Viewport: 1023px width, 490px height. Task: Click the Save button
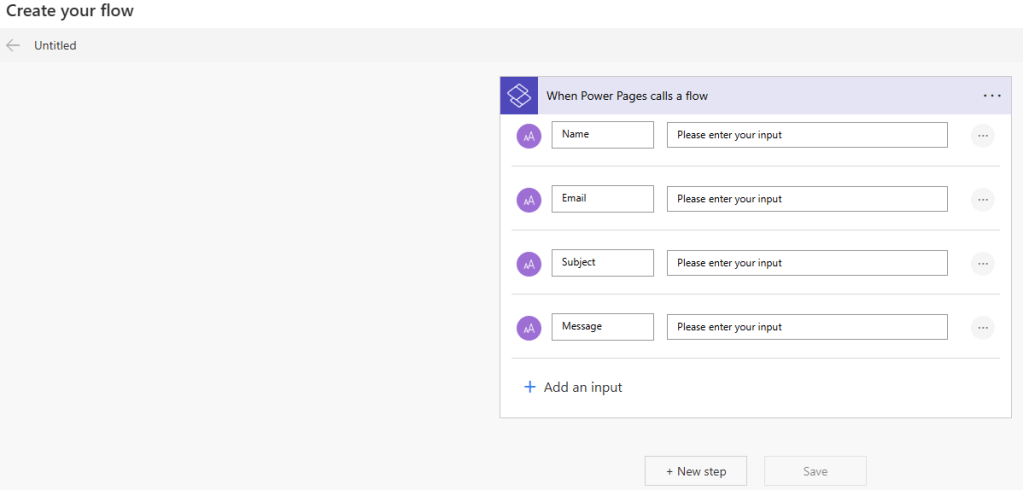point(814,471)
